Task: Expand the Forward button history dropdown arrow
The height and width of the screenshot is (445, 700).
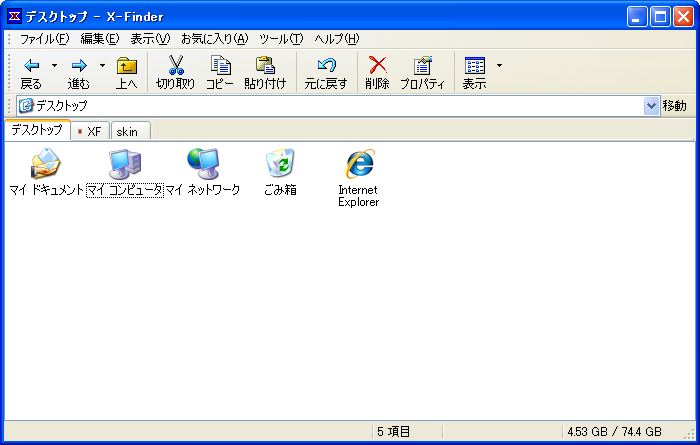Action: point(102,66)
